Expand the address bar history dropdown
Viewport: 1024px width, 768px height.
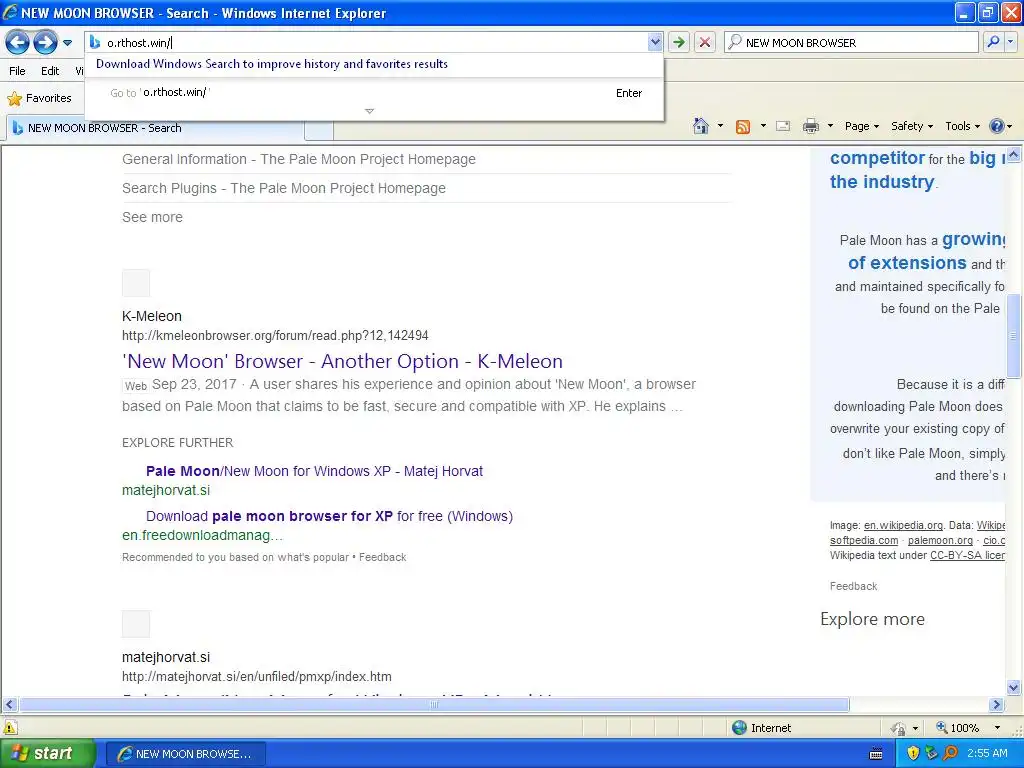click(x=655, y=42)
